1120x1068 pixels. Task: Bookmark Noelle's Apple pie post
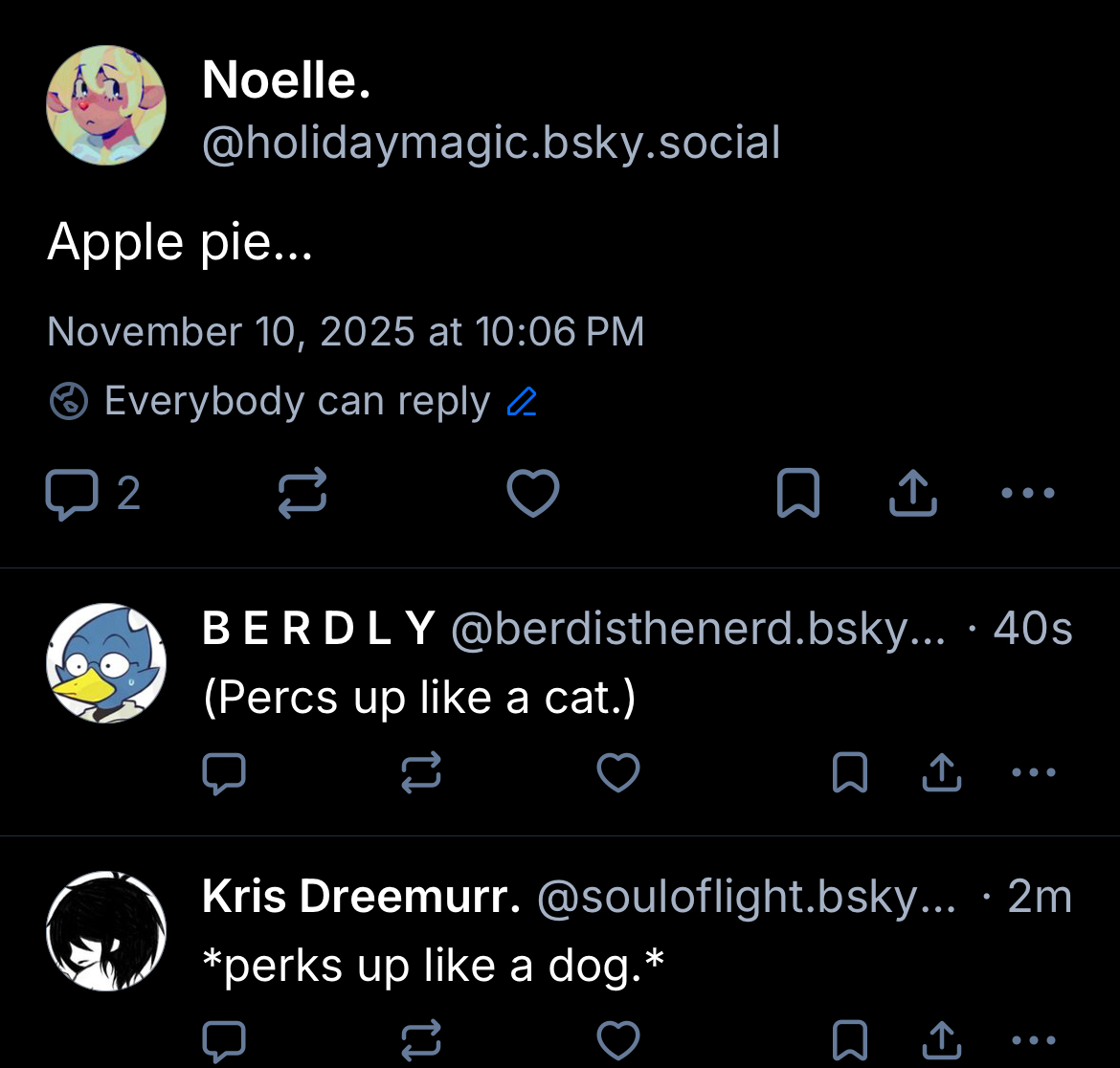[x=798, y=494]
